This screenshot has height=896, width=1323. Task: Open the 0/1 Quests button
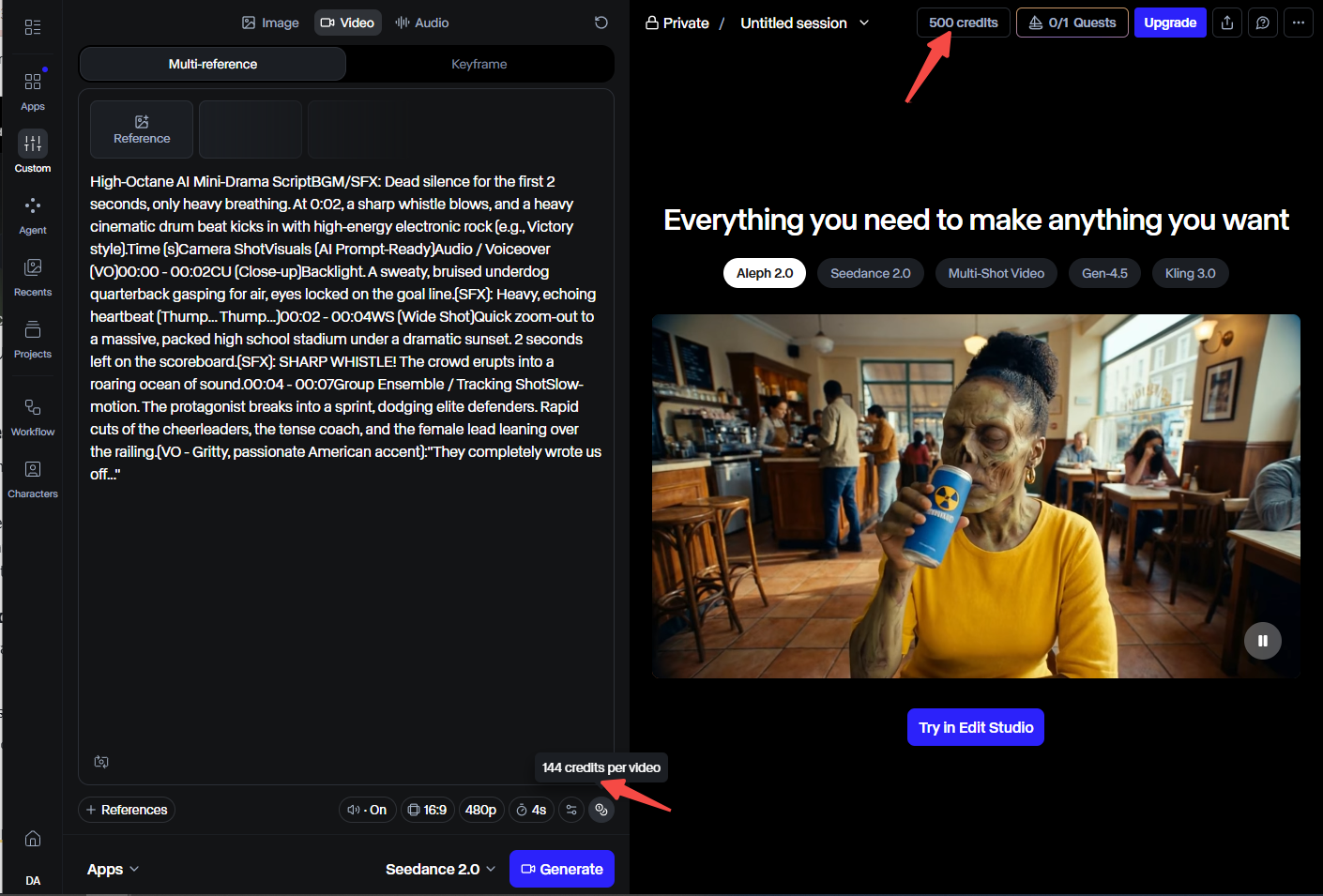(1072, 23)
